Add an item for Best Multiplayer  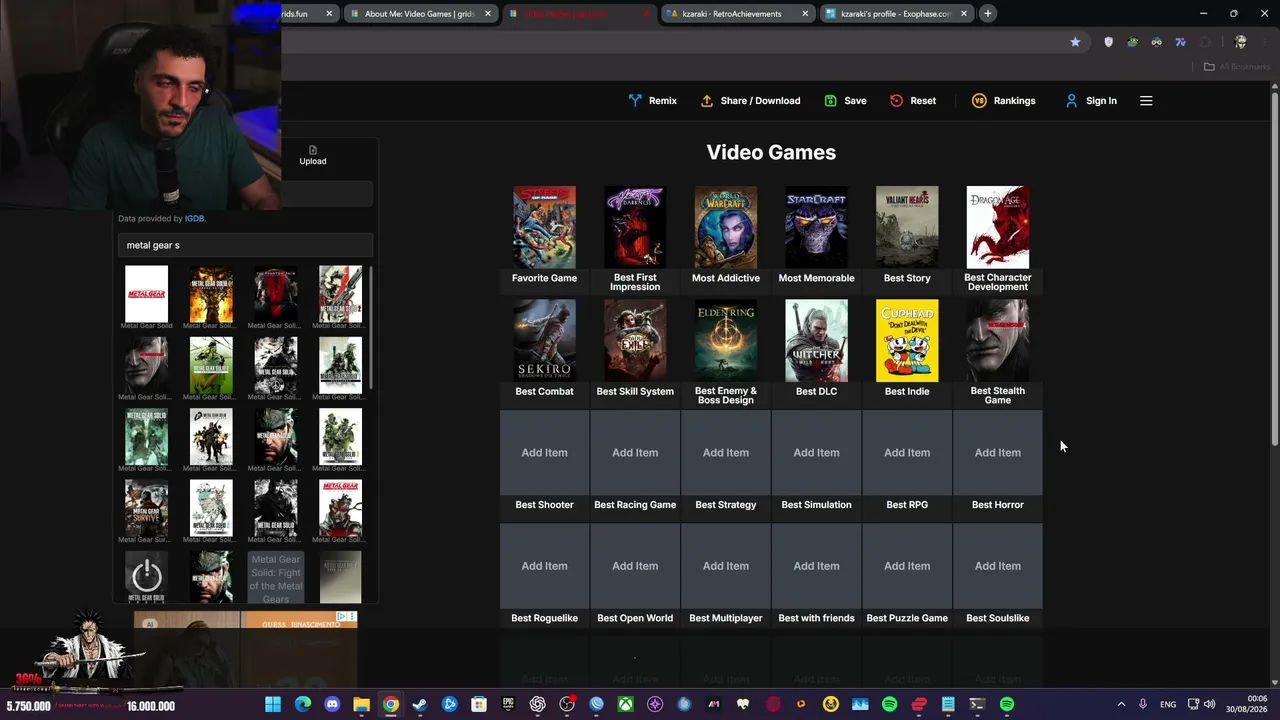pos(726,566)
